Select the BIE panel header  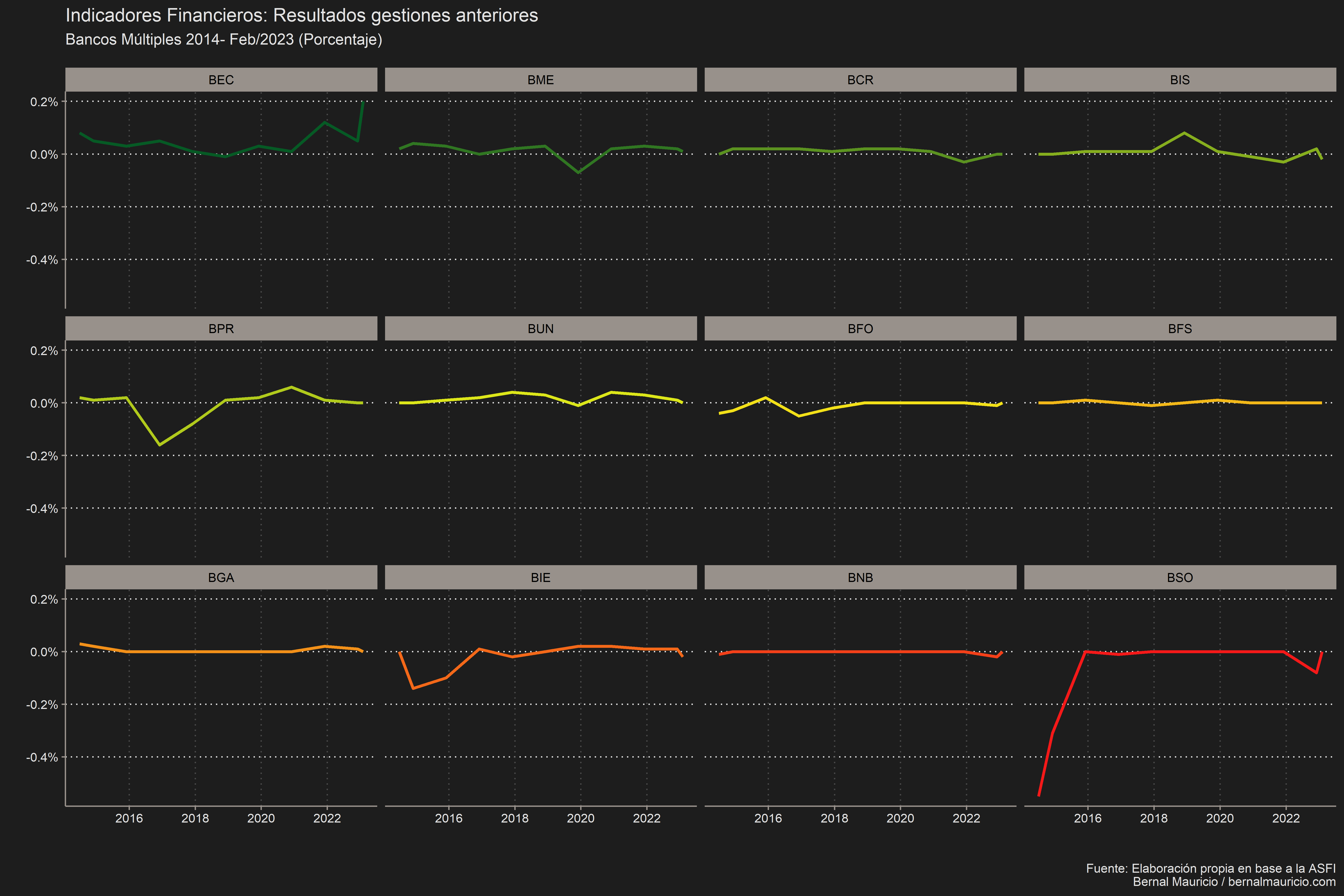tap(541, 577)
